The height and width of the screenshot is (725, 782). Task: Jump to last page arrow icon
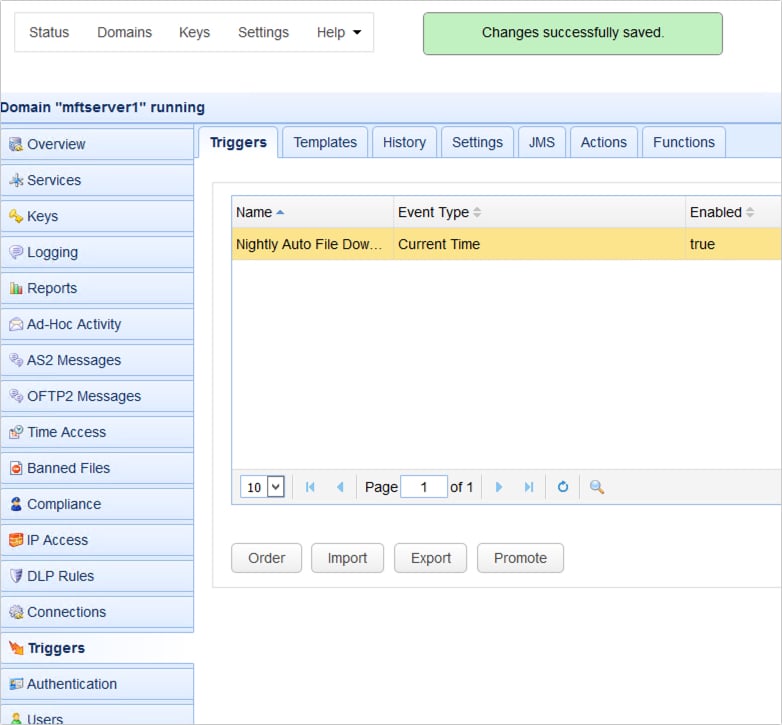coord(529,487)
